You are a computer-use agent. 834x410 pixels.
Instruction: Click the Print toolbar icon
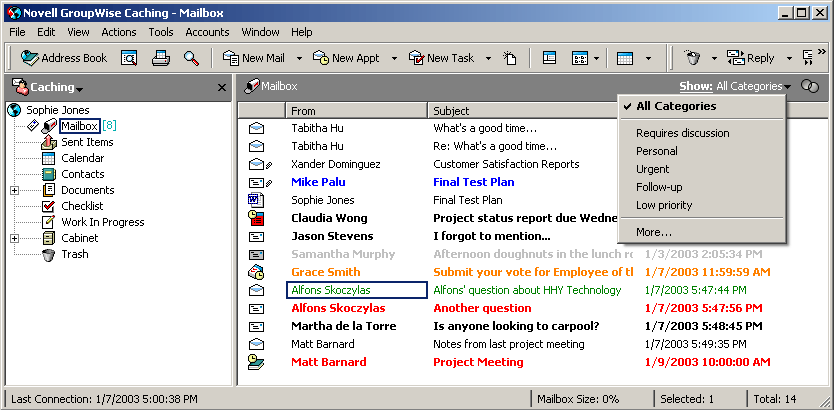click(x=161, y=58)
